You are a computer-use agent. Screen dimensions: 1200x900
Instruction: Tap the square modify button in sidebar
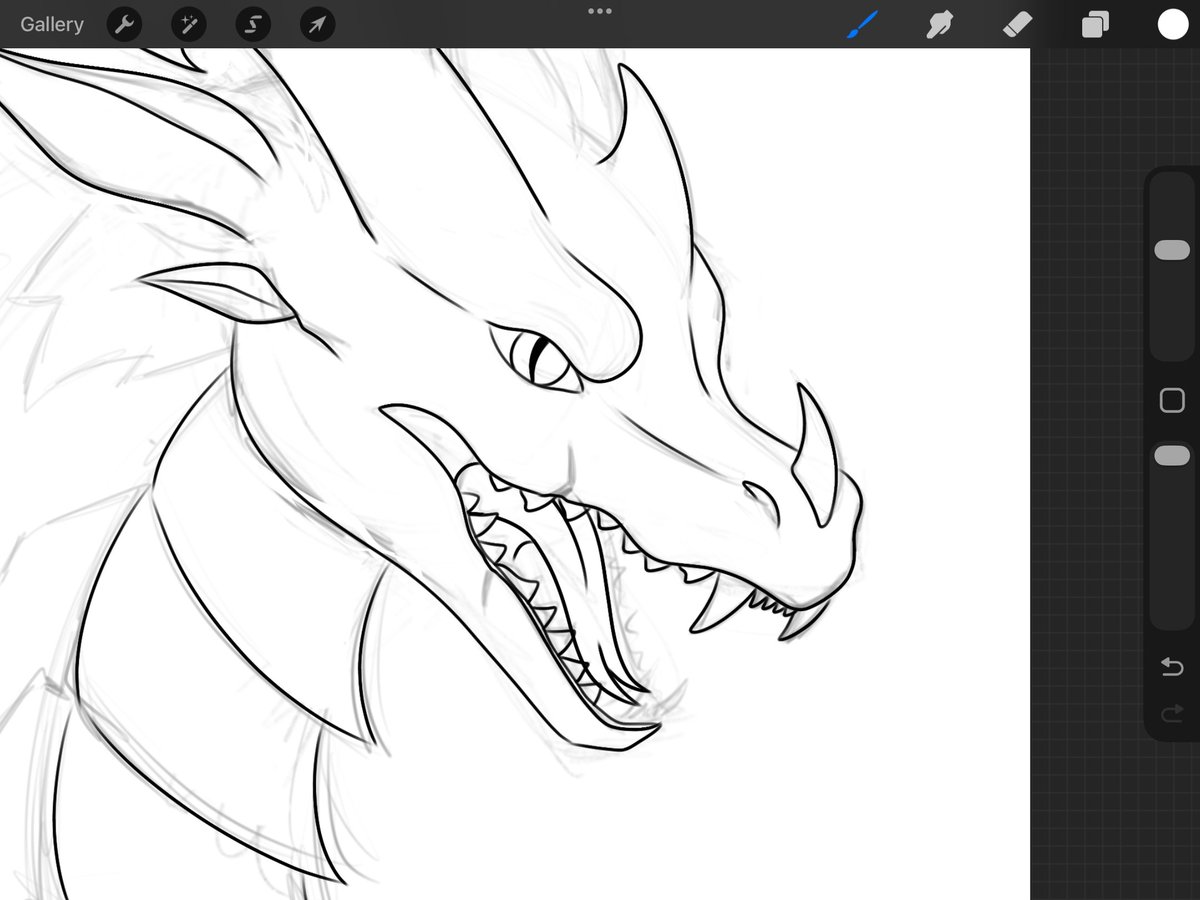pos(1172,401)
